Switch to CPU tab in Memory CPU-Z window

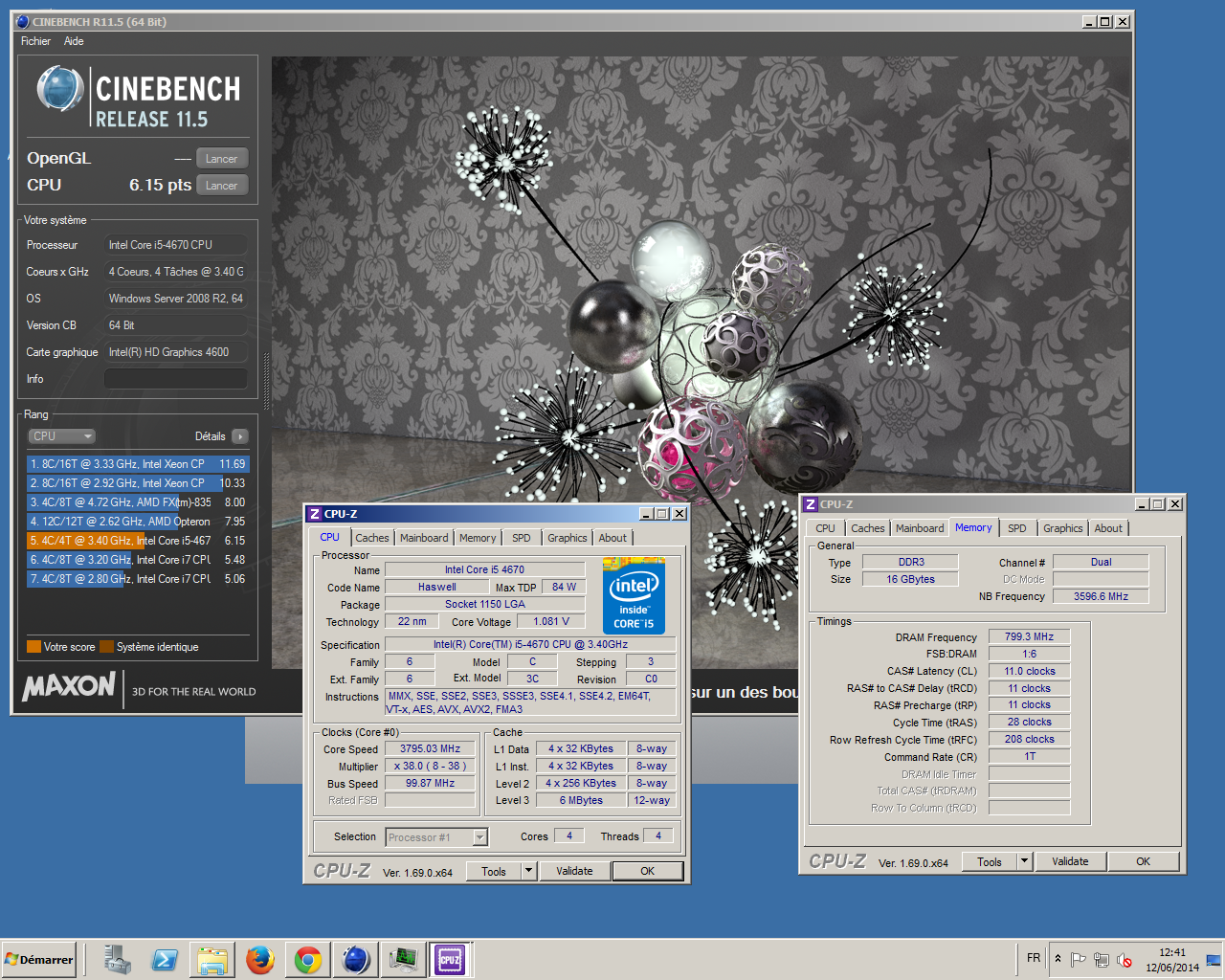coord(825,528)
